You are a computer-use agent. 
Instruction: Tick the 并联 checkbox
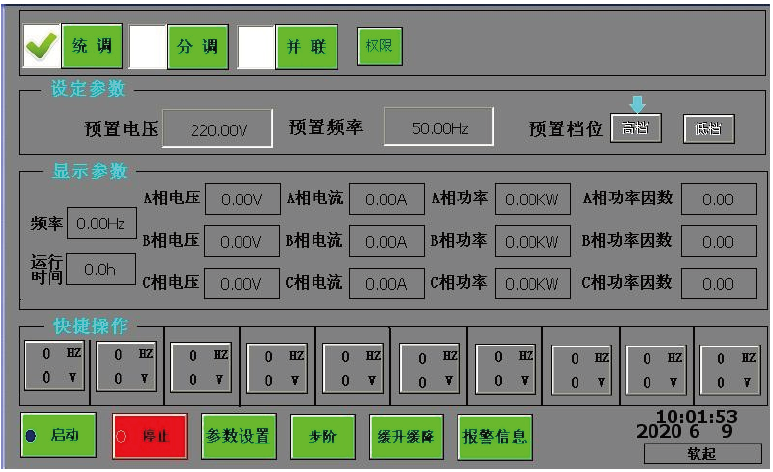(256, 46)
